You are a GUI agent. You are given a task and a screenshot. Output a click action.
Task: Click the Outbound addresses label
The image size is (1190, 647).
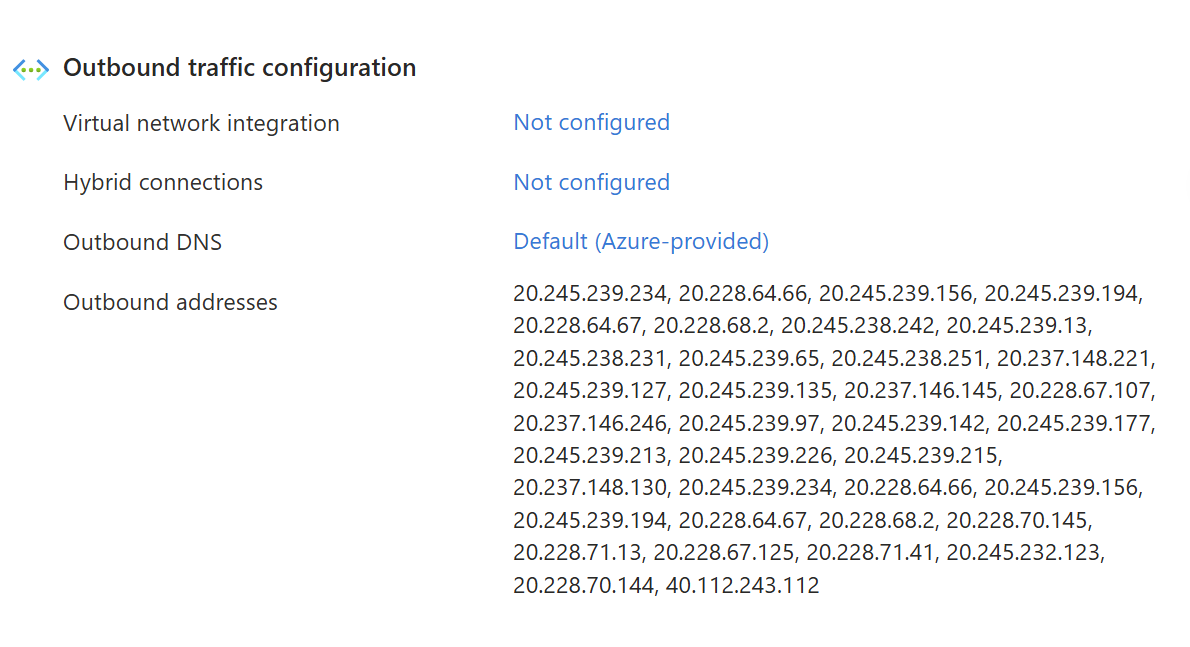pyautogui.click(x=170, y=303)
